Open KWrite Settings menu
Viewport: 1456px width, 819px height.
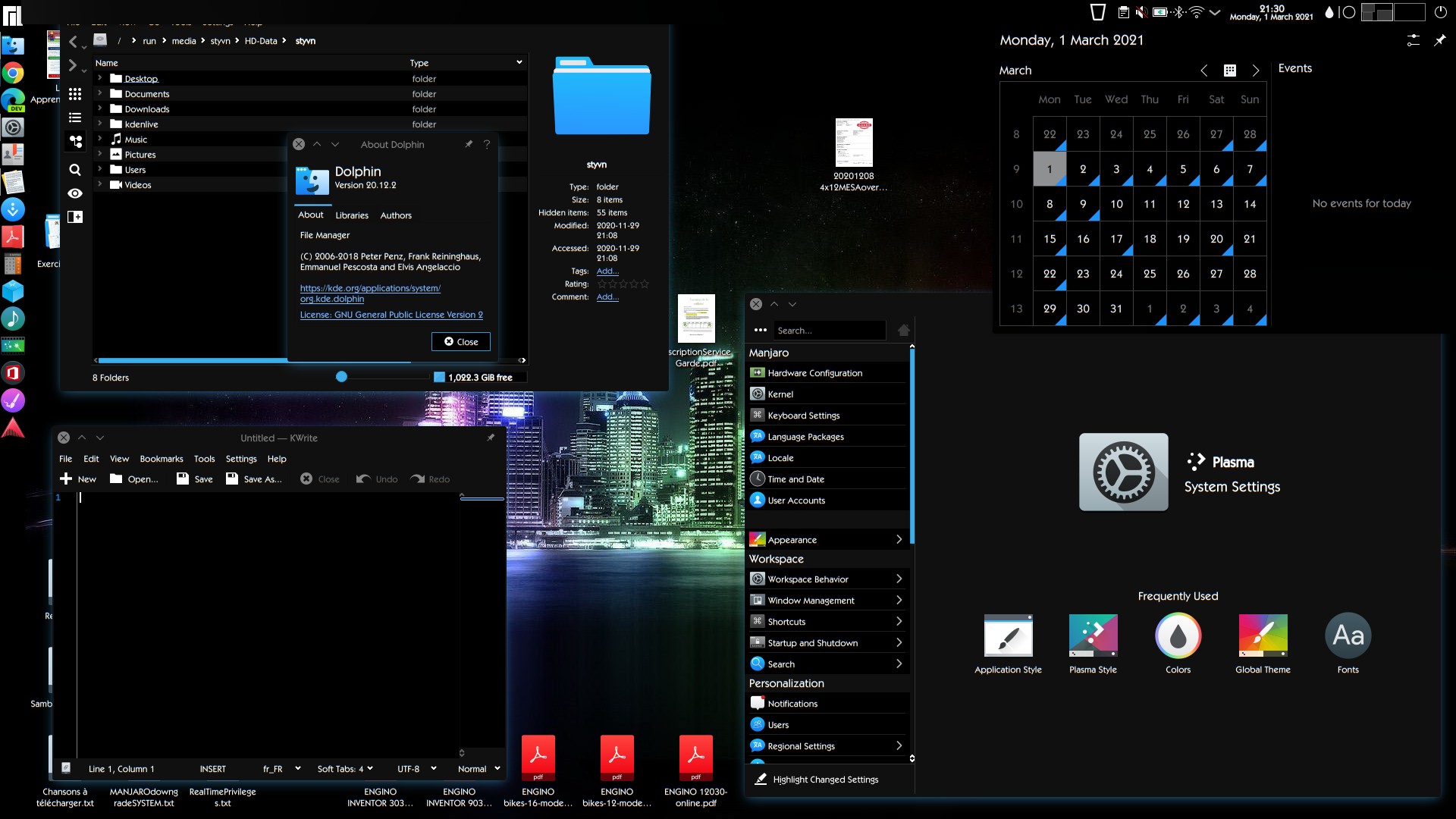point(241,459)
